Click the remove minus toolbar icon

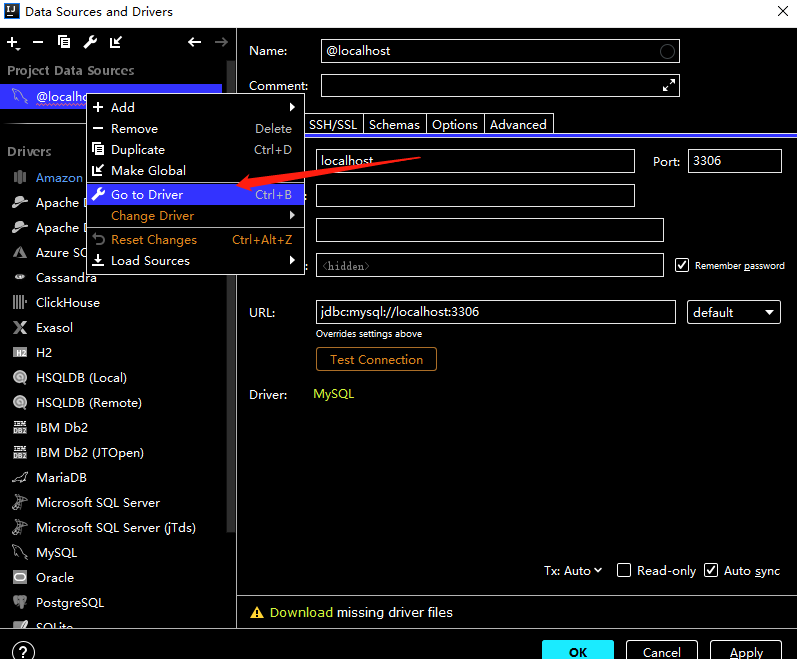pos(38,42)
